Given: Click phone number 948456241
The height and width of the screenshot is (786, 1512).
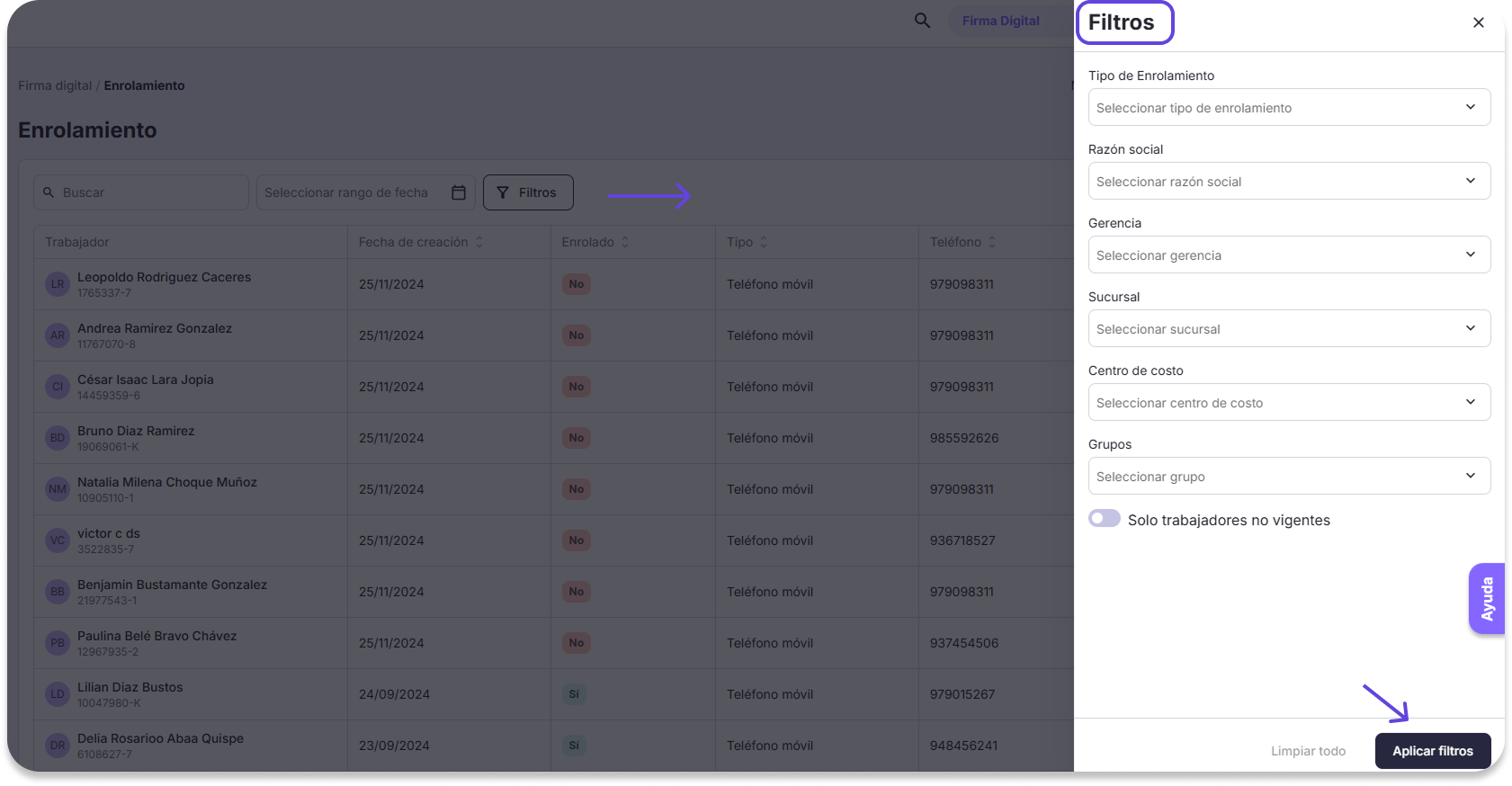Looking at the screenshot, I should coord(962,746).
